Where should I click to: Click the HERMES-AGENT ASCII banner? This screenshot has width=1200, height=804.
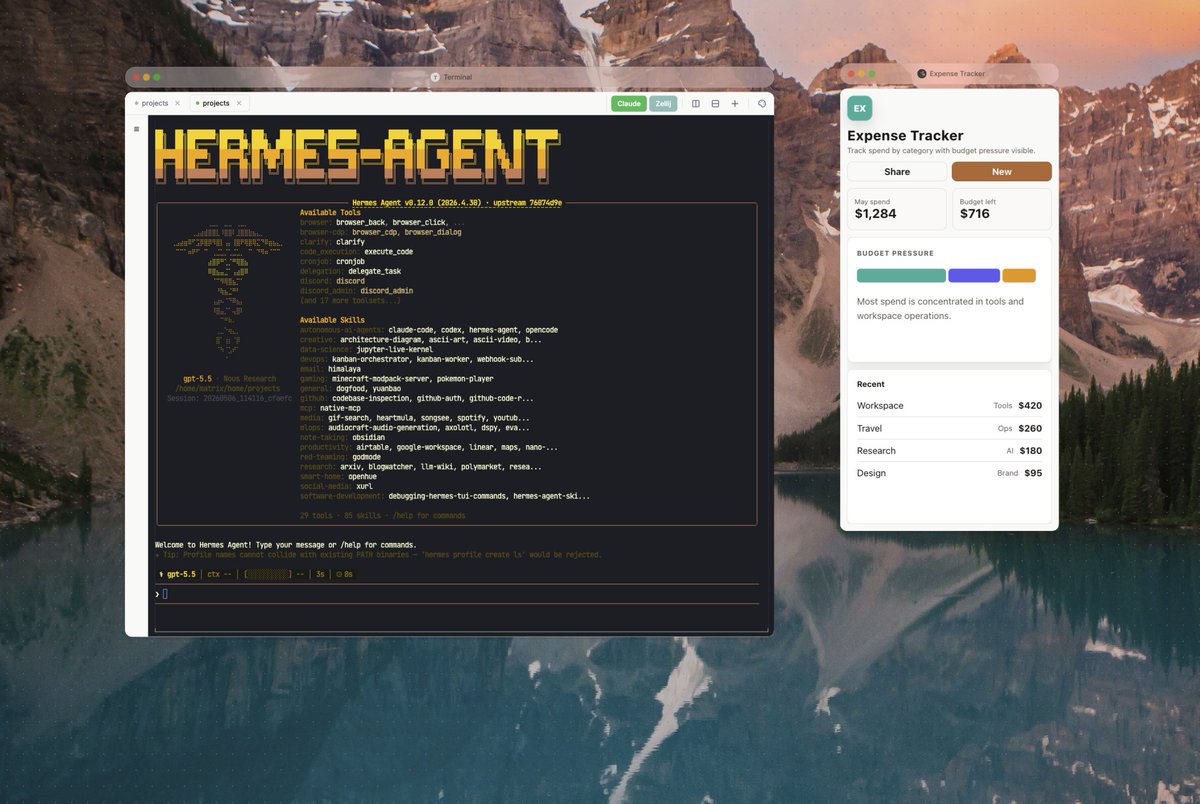(x=357, y=156)
